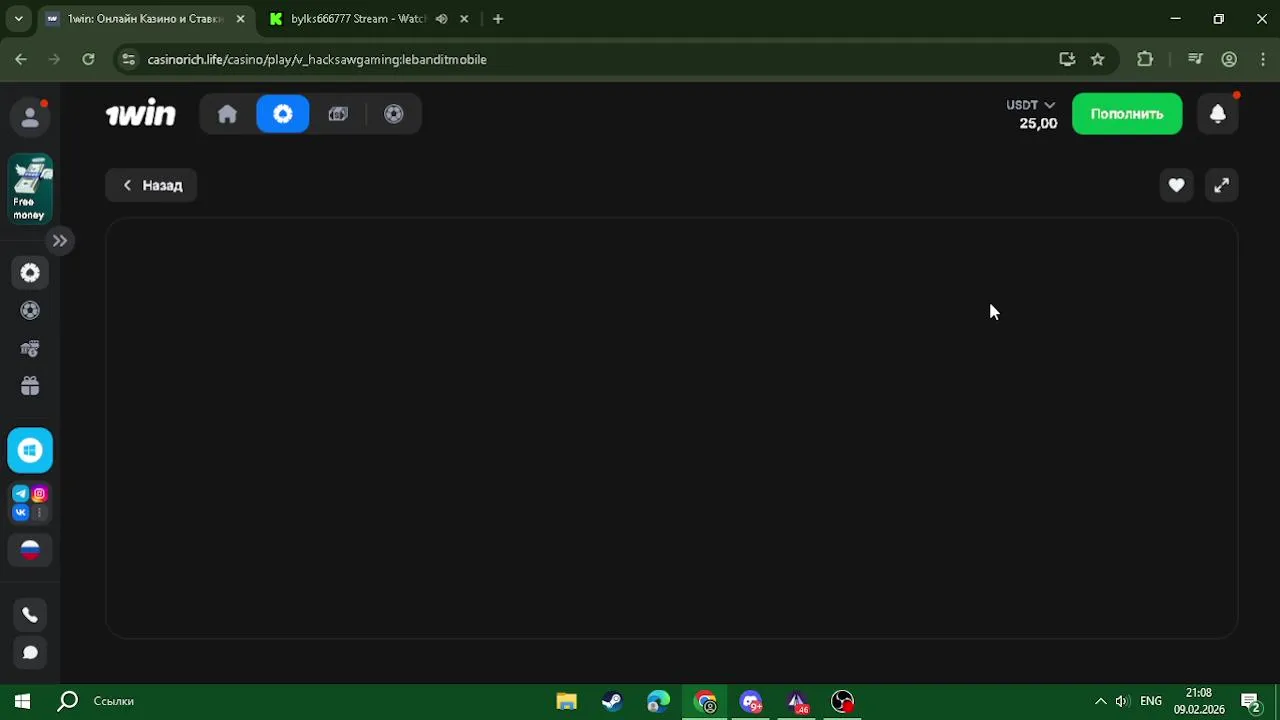Click the casinorich.life address bar URL
The image size is (1280, 720).
[x=317, y=59]
